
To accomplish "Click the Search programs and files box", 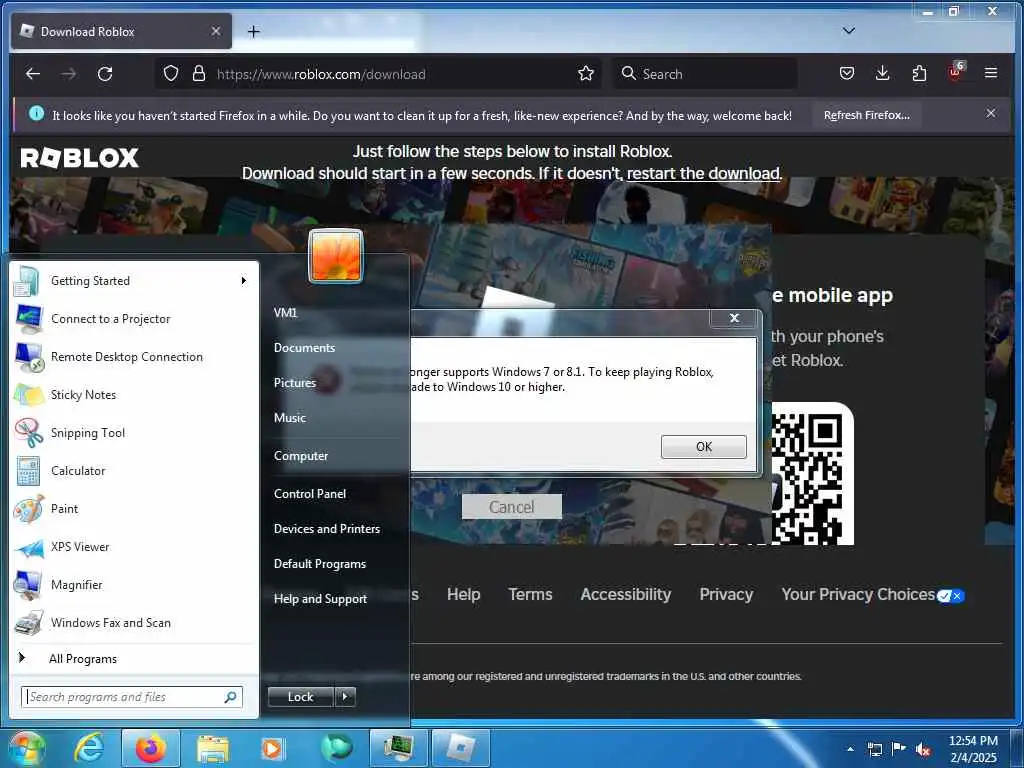I will pos(132,697).
